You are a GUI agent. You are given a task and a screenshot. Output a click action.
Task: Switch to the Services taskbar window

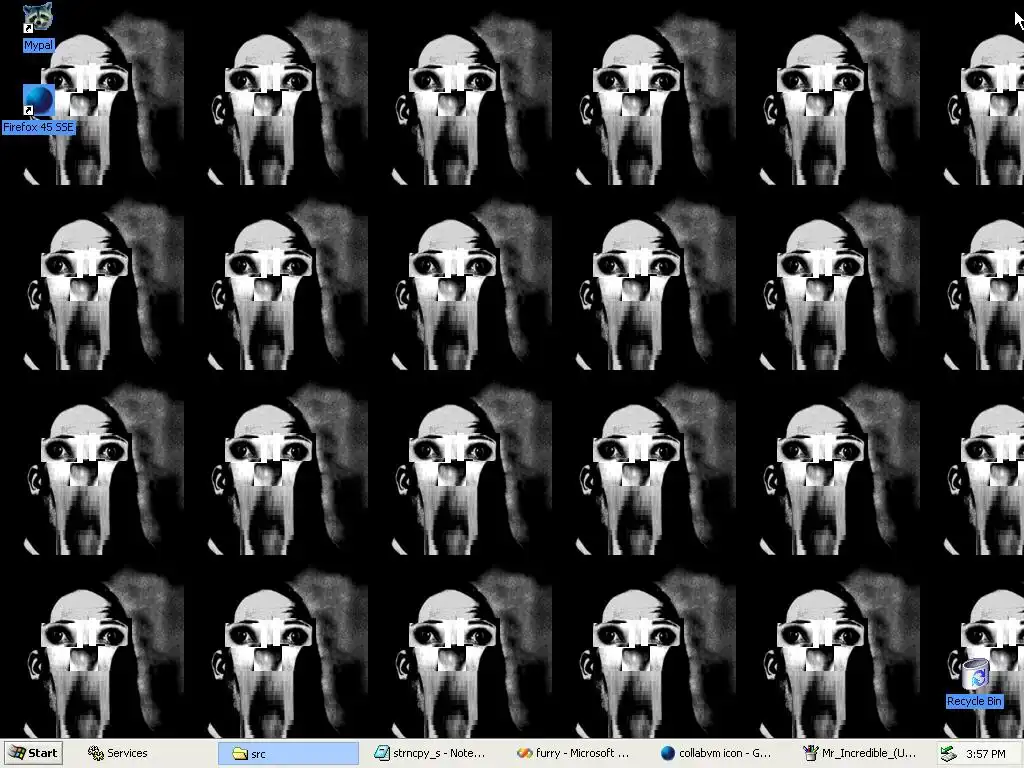[144, 753]
